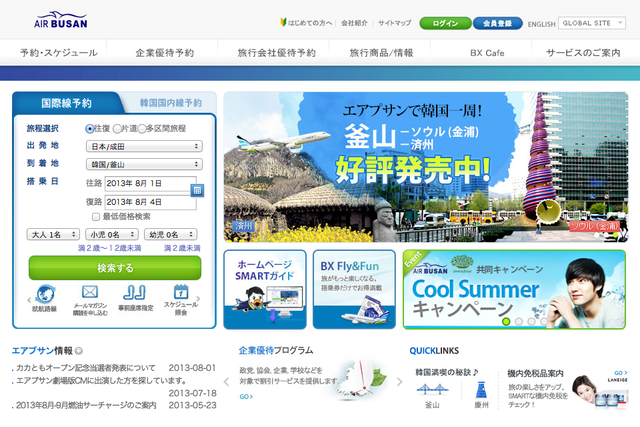Open the 企業優待予約 menu
This screenshot has height=427, width=640.
pos(164,53)
